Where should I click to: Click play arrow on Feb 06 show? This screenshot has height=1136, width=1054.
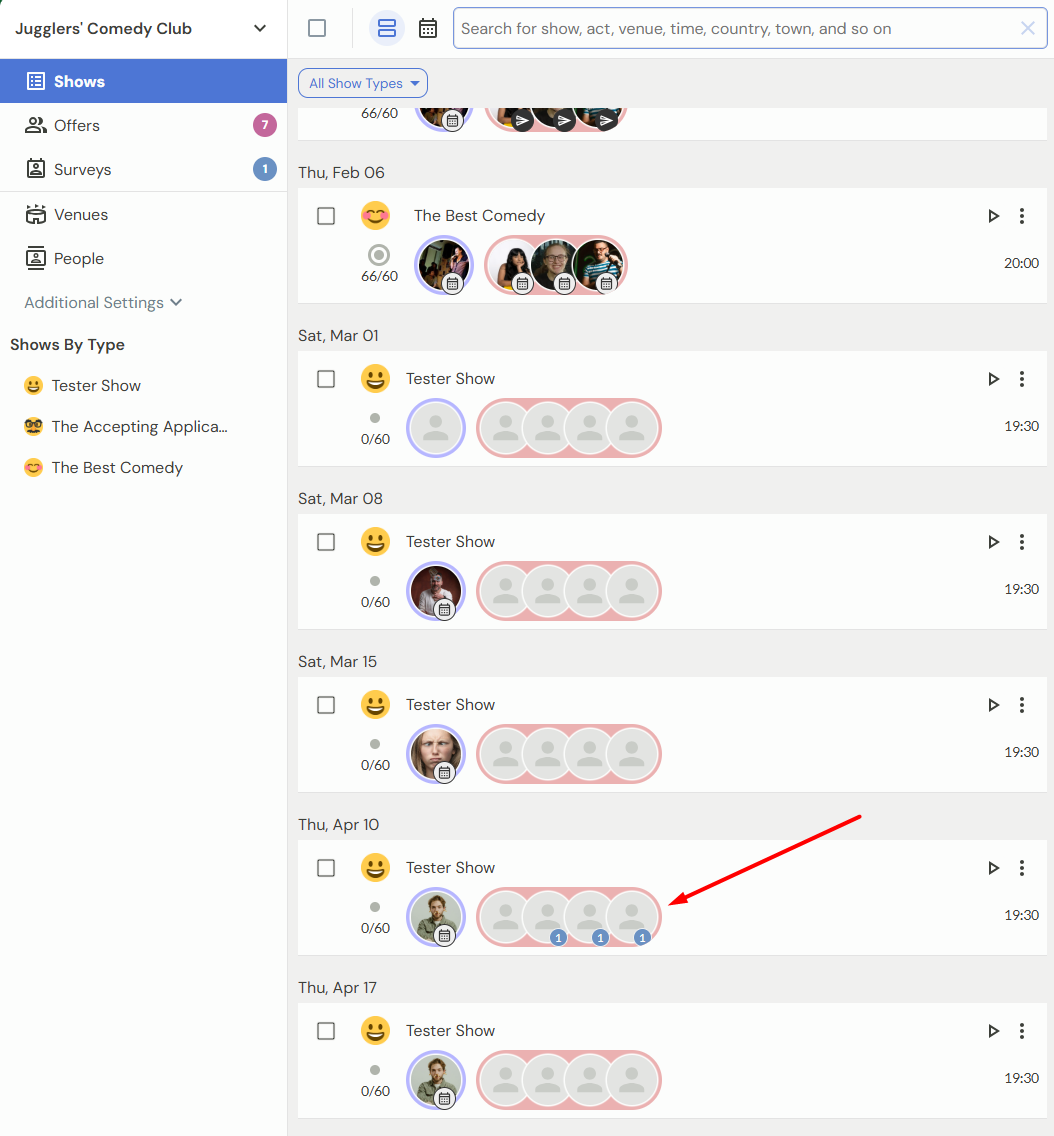[993, 216]
